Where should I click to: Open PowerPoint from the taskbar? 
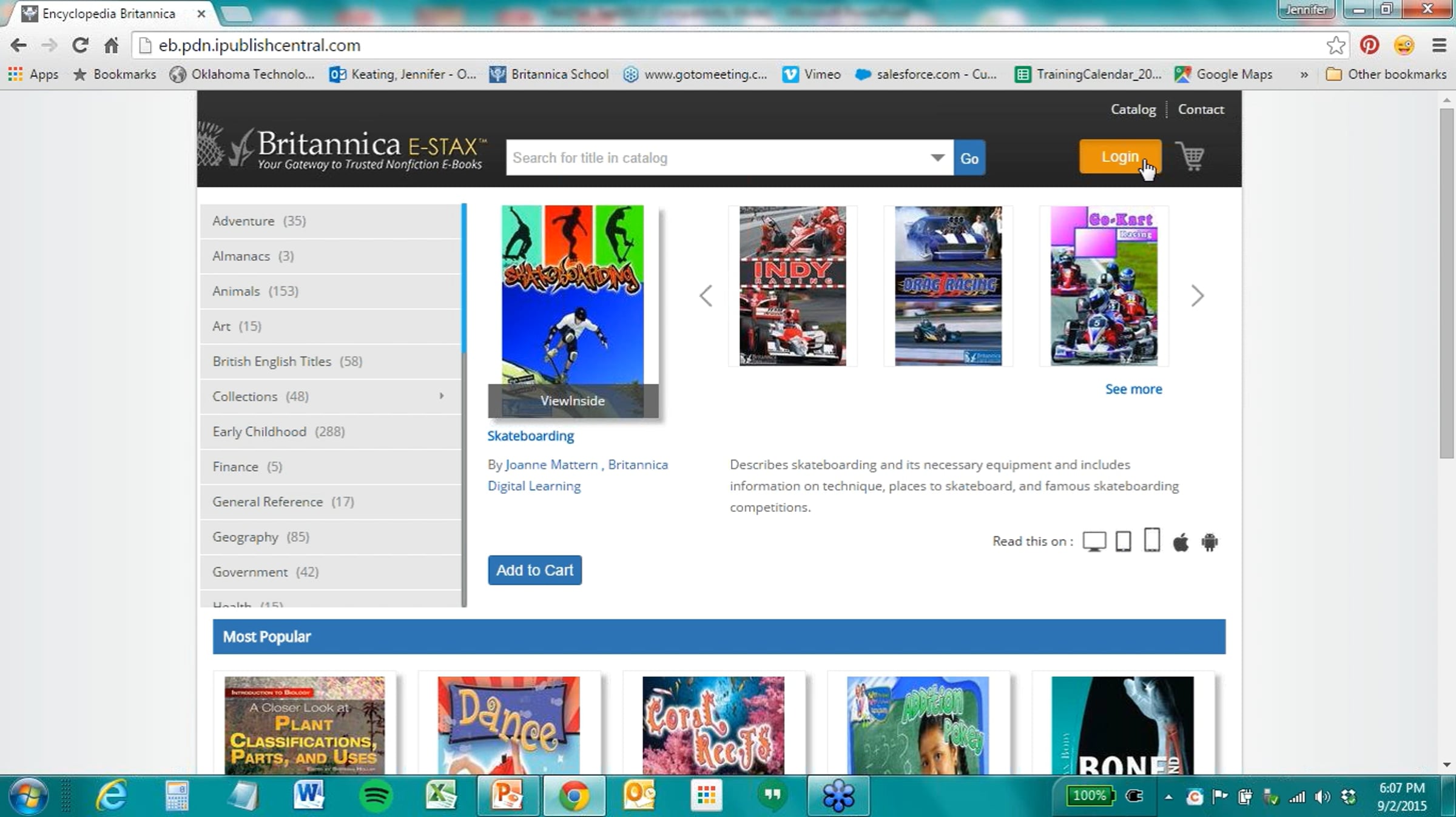(507, 795)
